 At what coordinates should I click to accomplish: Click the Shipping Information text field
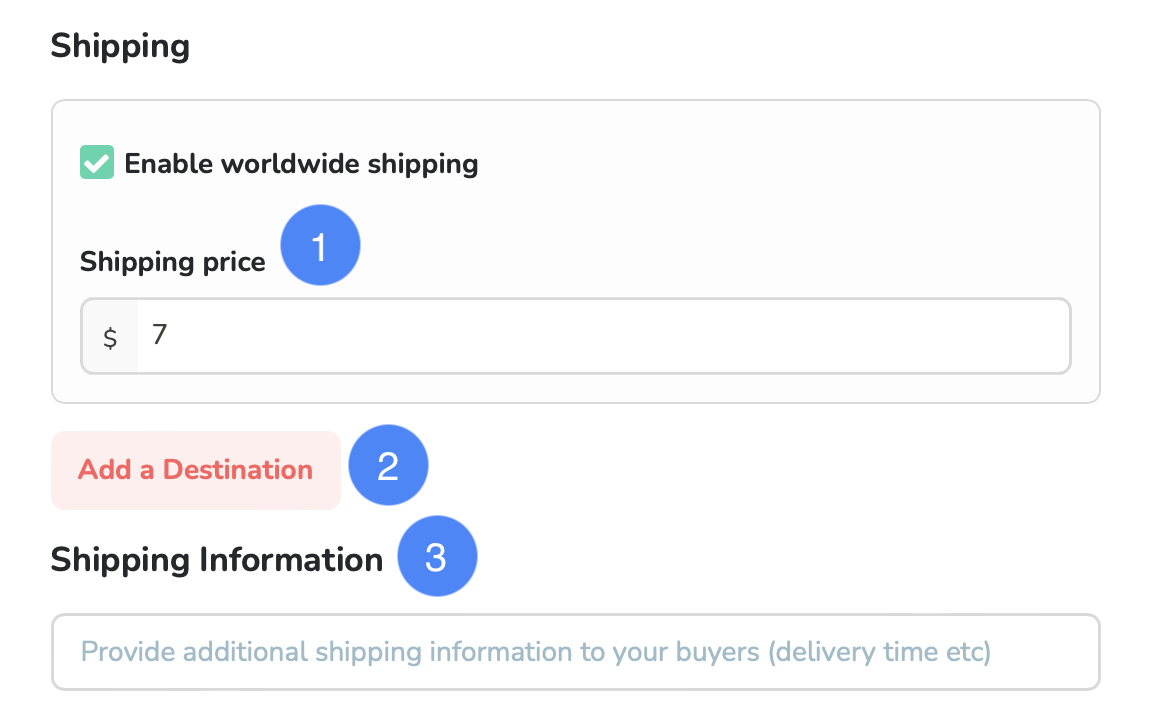pyautogui.click(x=576, y=652)
